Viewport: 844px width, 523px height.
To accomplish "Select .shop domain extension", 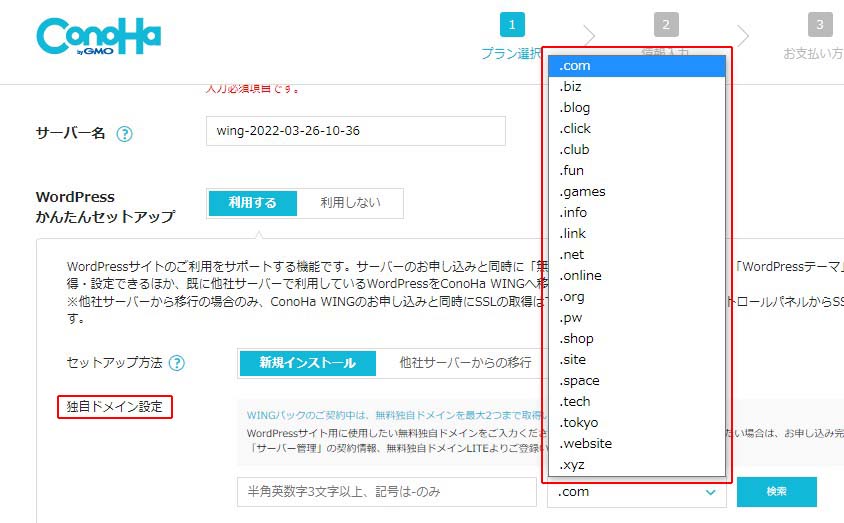I will point(637,338).
